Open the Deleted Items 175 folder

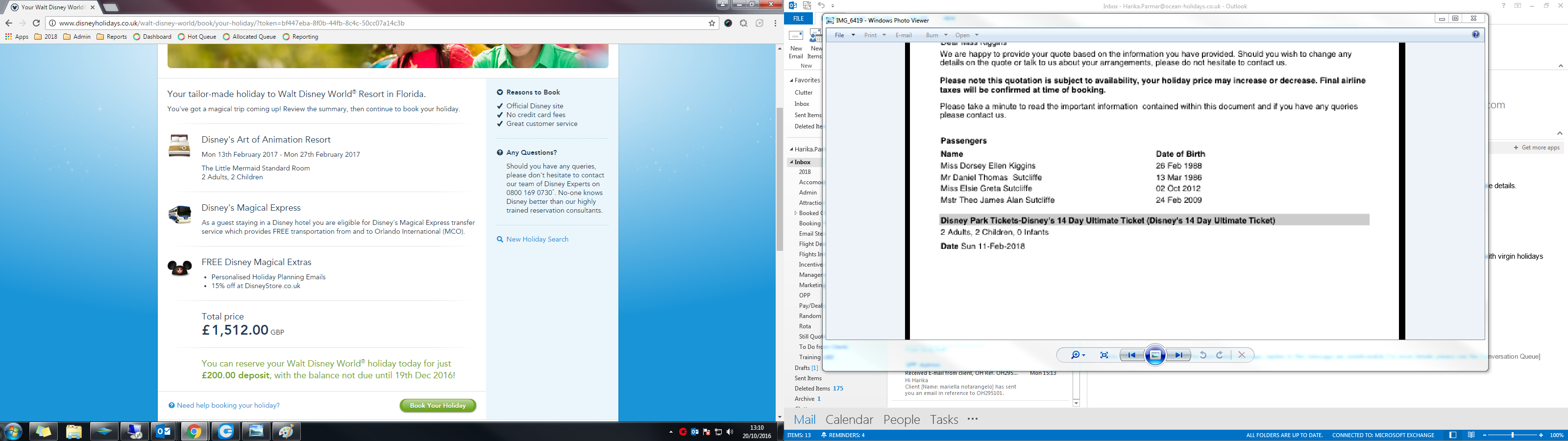819,389
